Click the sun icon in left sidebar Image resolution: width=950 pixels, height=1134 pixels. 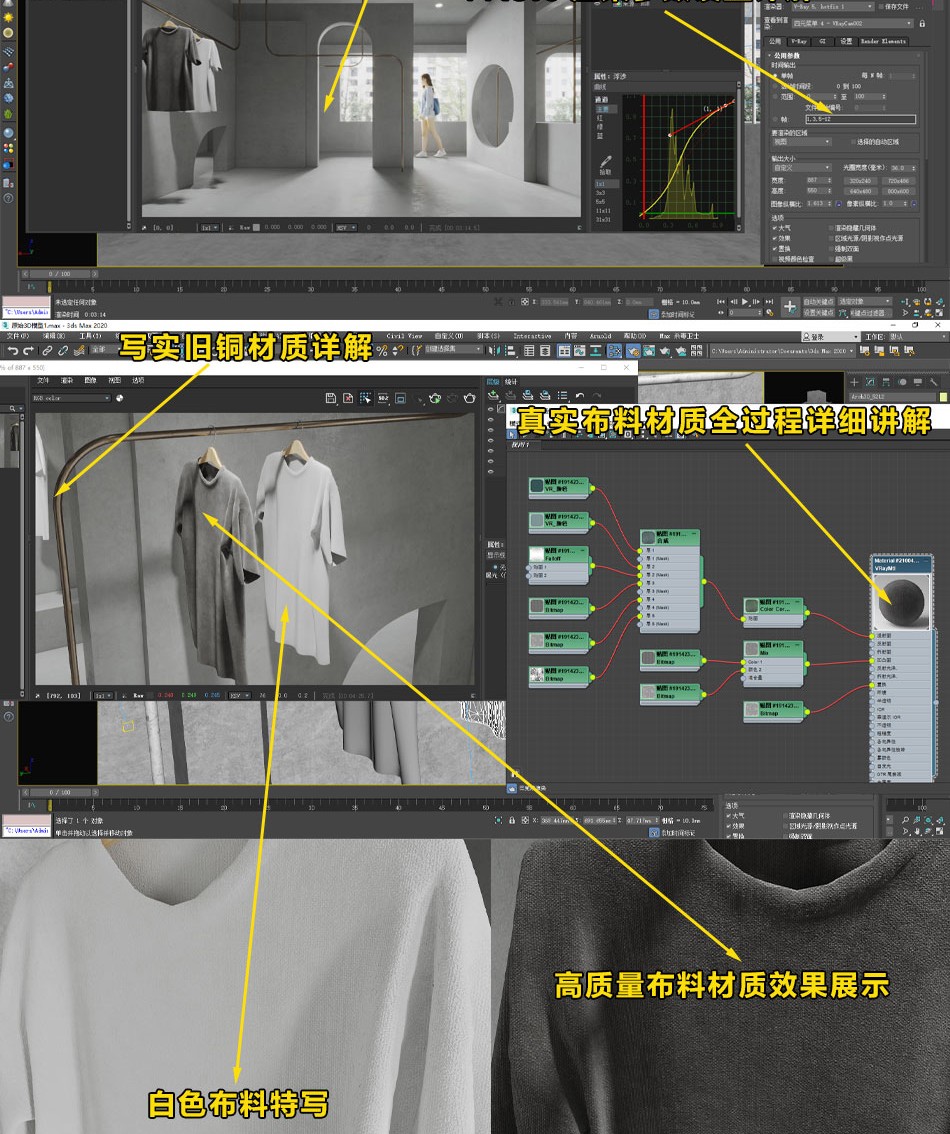8,15
